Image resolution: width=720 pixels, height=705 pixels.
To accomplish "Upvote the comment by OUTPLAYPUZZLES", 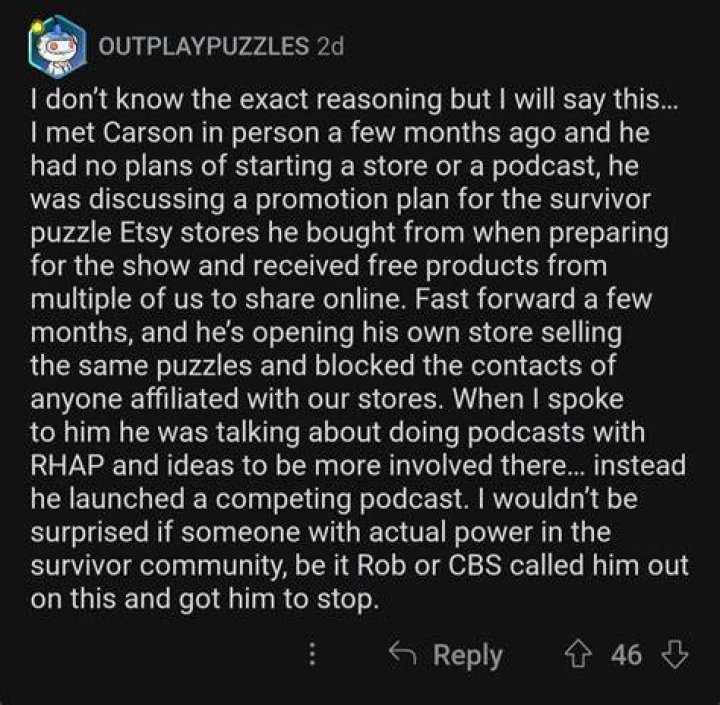I will click(578, 654).
